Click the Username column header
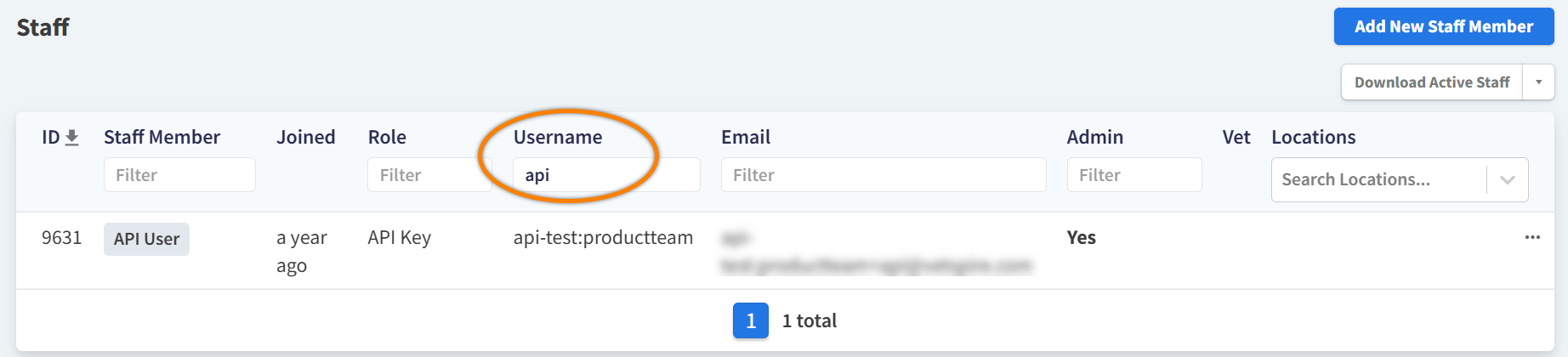The height and width of the screenshot is (357, 1568). (x=557, y=137)
